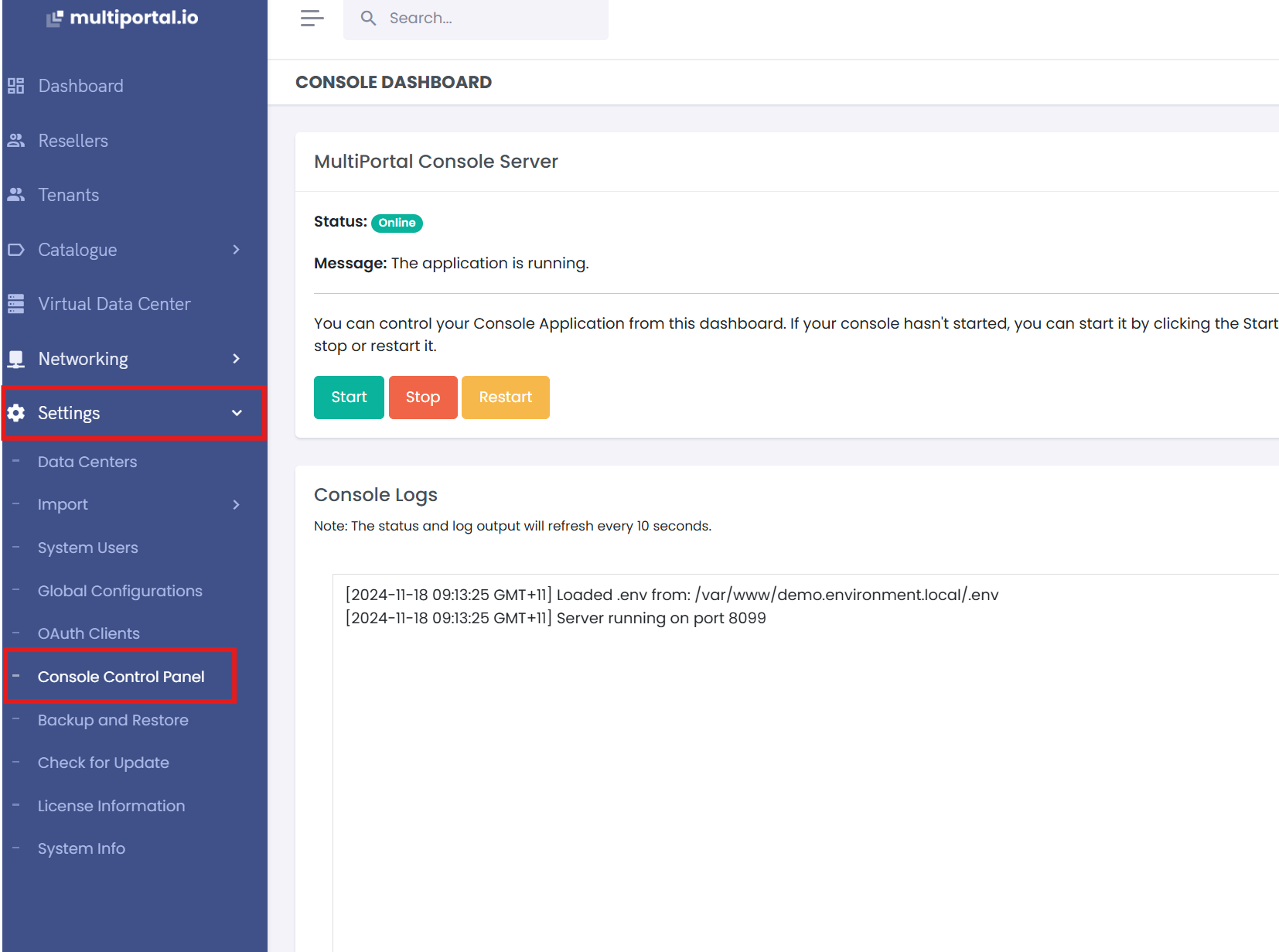This screenshot has height=952, width=1279.
Task: Open Global Configurations settings
Action: (120, 591)
